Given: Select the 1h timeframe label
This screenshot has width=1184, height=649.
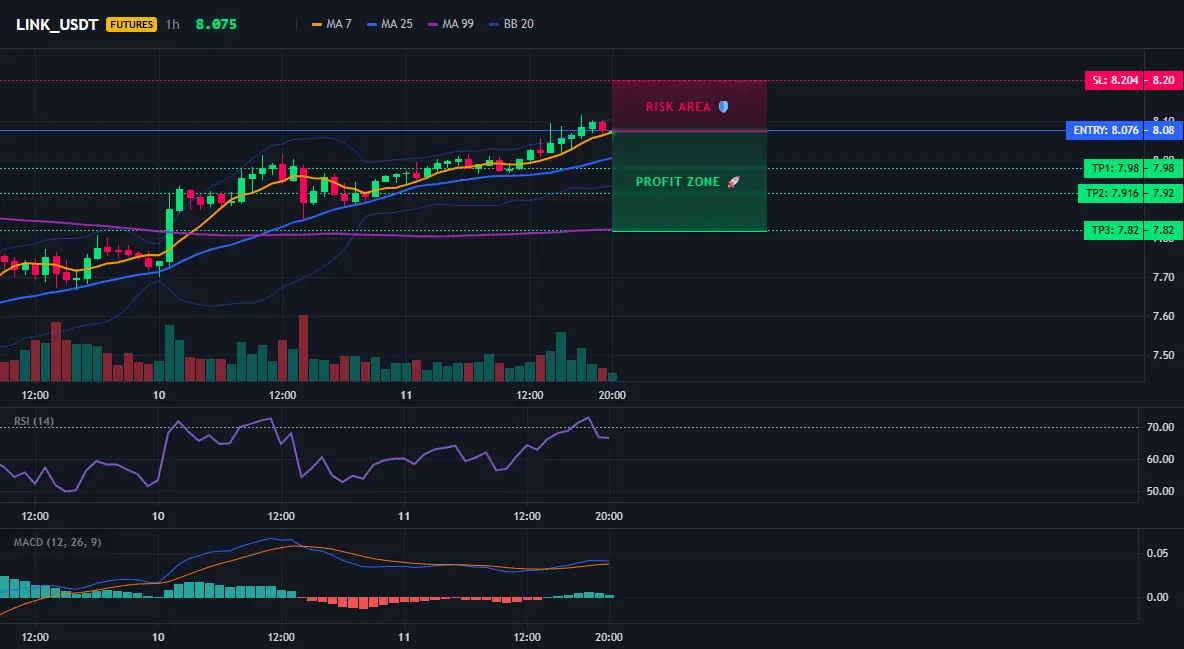Looking at the screenshot, I should [x=173, y=24].
